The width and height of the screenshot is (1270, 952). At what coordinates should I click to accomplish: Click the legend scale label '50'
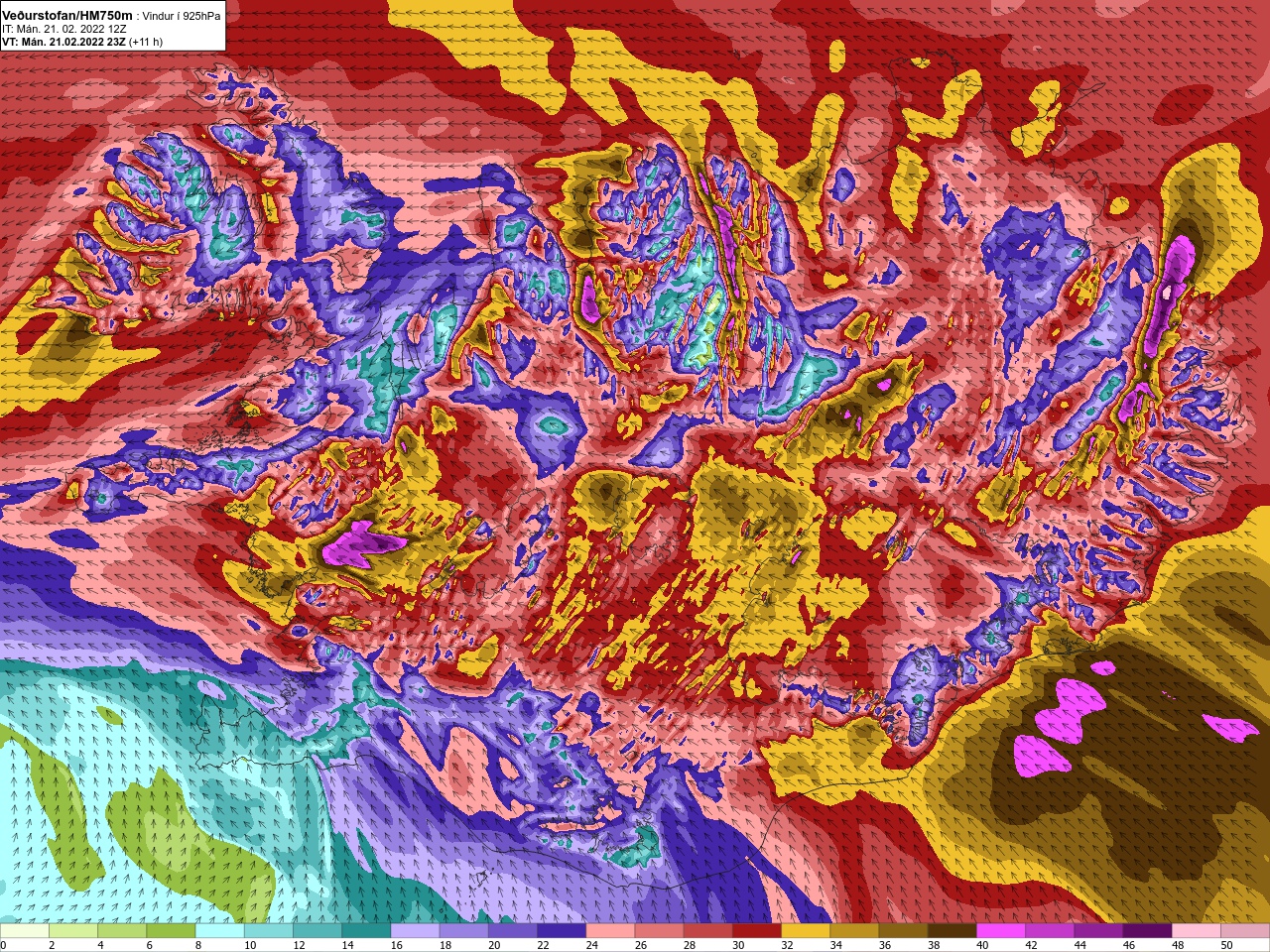1226,945
